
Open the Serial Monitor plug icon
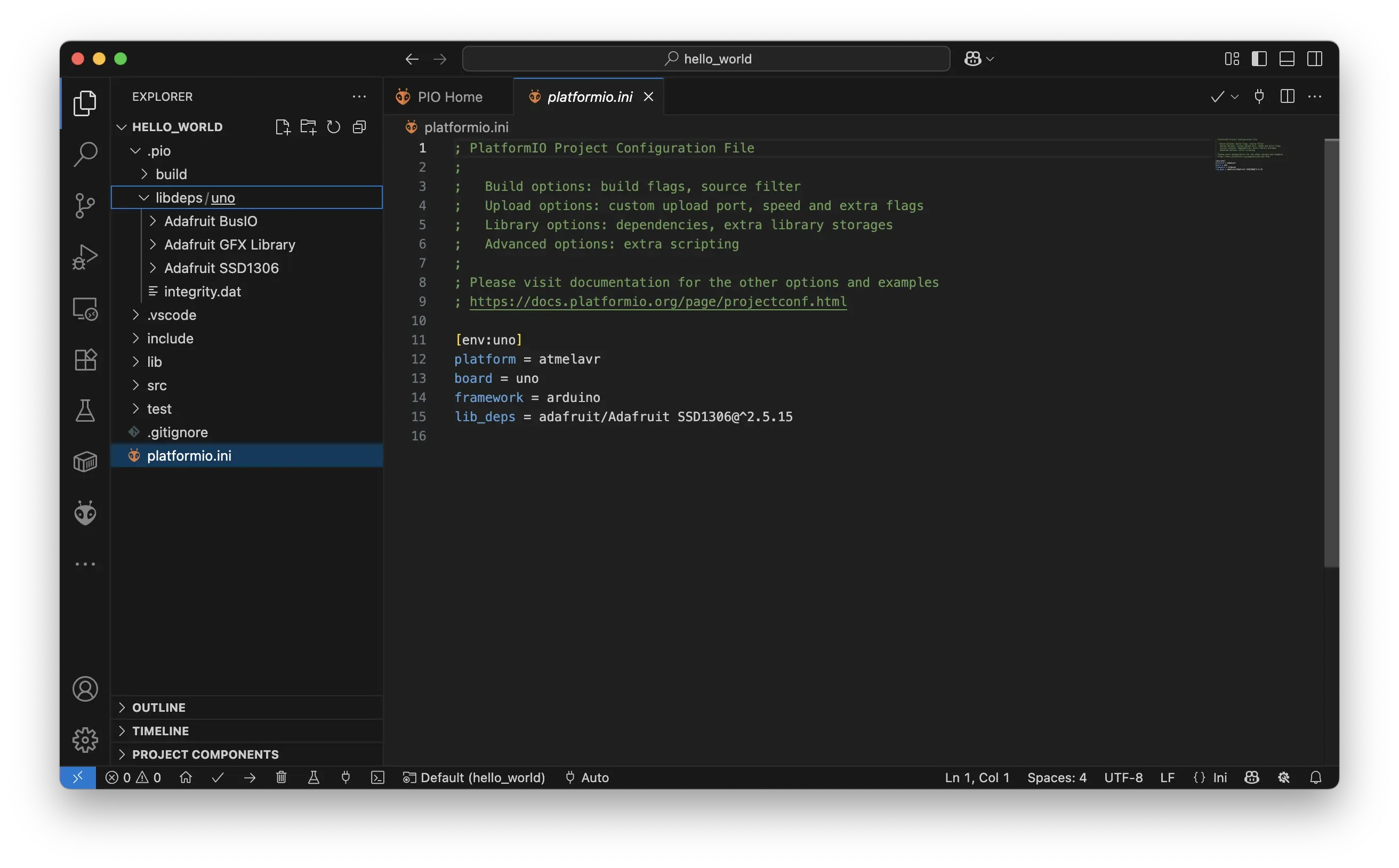point(346,777)
